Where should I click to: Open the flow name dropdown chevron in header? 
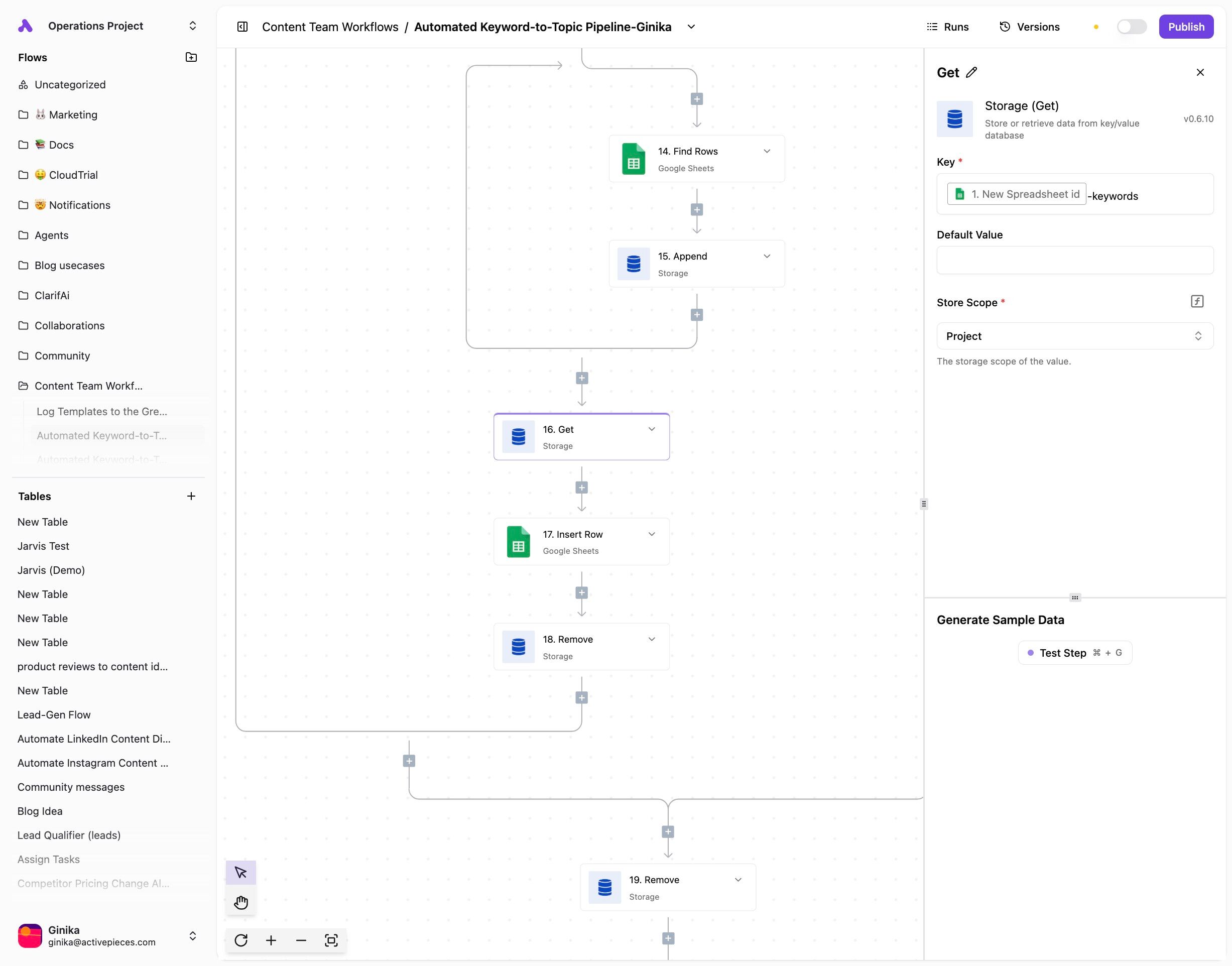[x=691, y=27]
